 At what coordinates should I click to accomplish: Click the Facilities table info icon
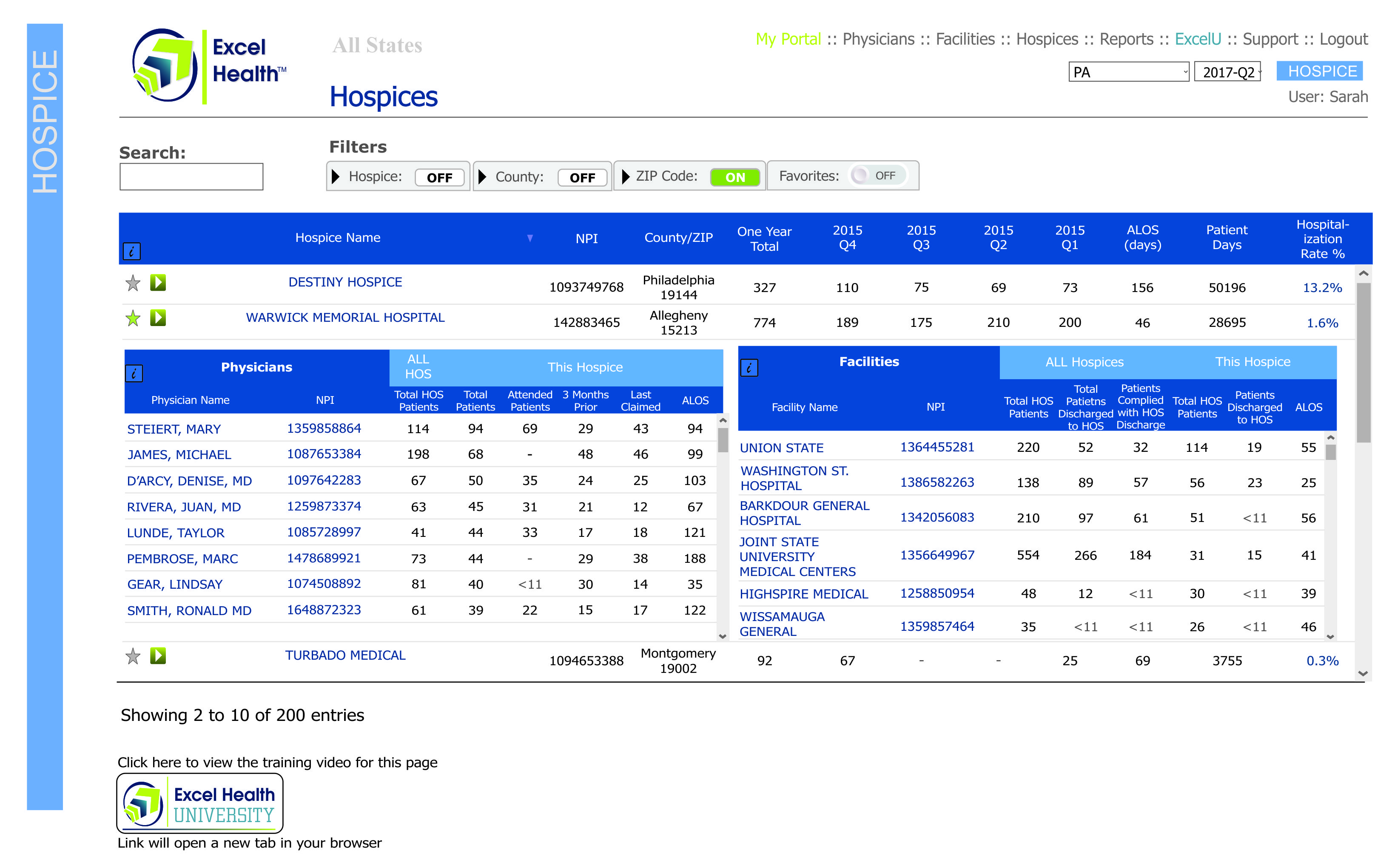coord(749,367)
